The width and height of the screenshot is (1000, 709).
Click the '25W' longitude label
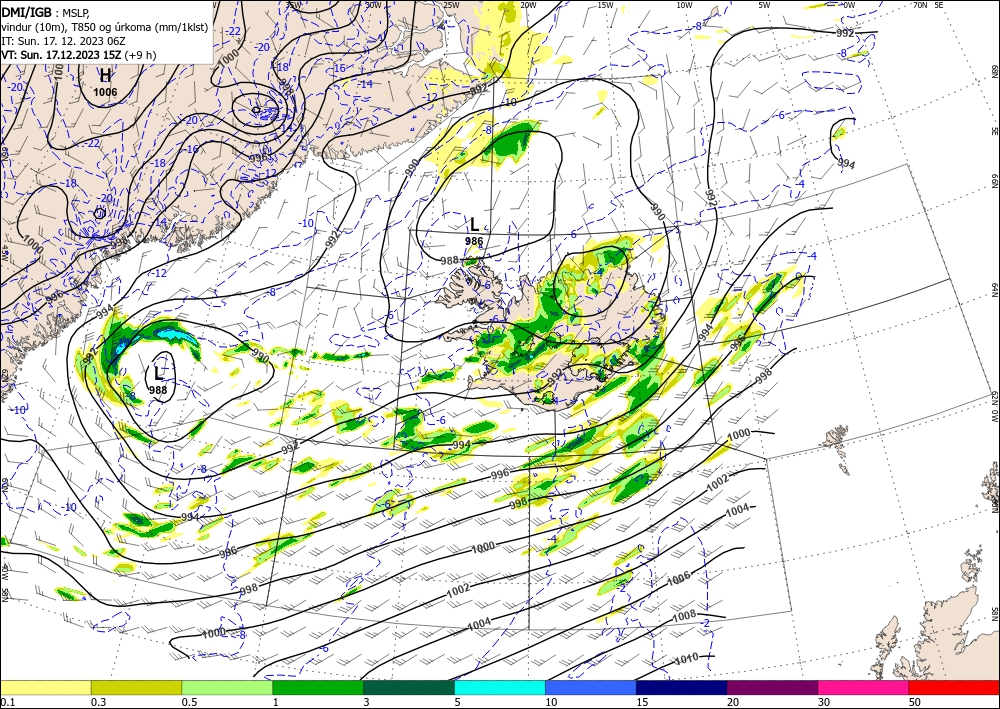(x=451, y=5)
